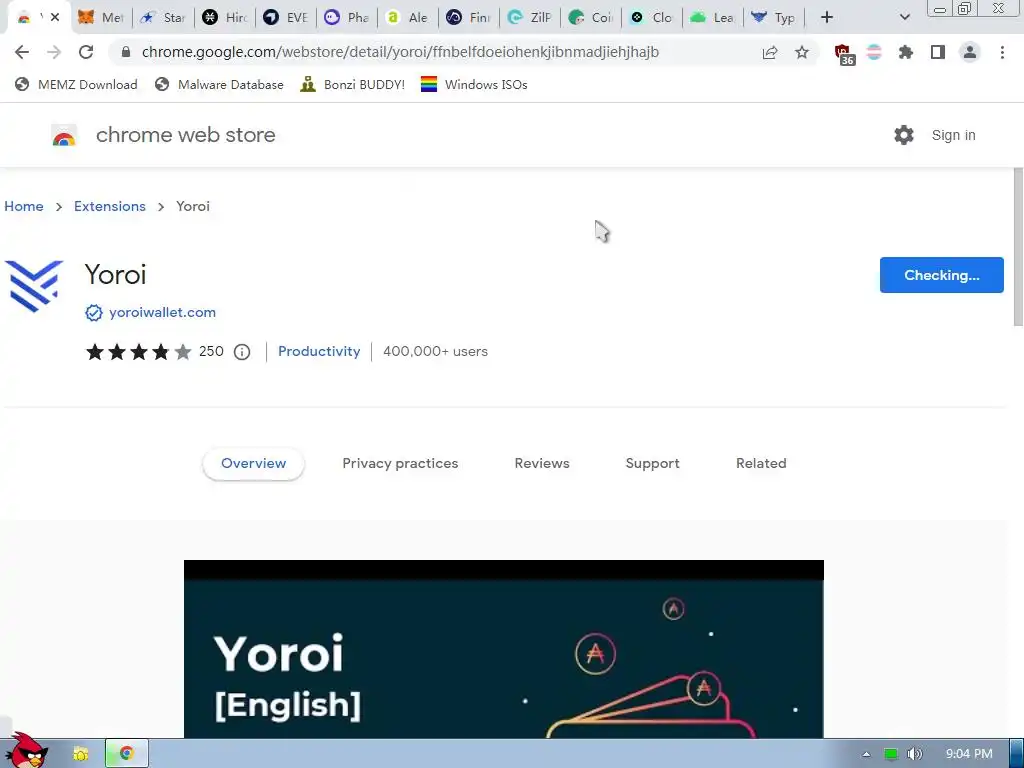Go to Home in the breadcrumb
Image resolution: width=1024 pixels, height=768 pixels.
pos(24,206)
